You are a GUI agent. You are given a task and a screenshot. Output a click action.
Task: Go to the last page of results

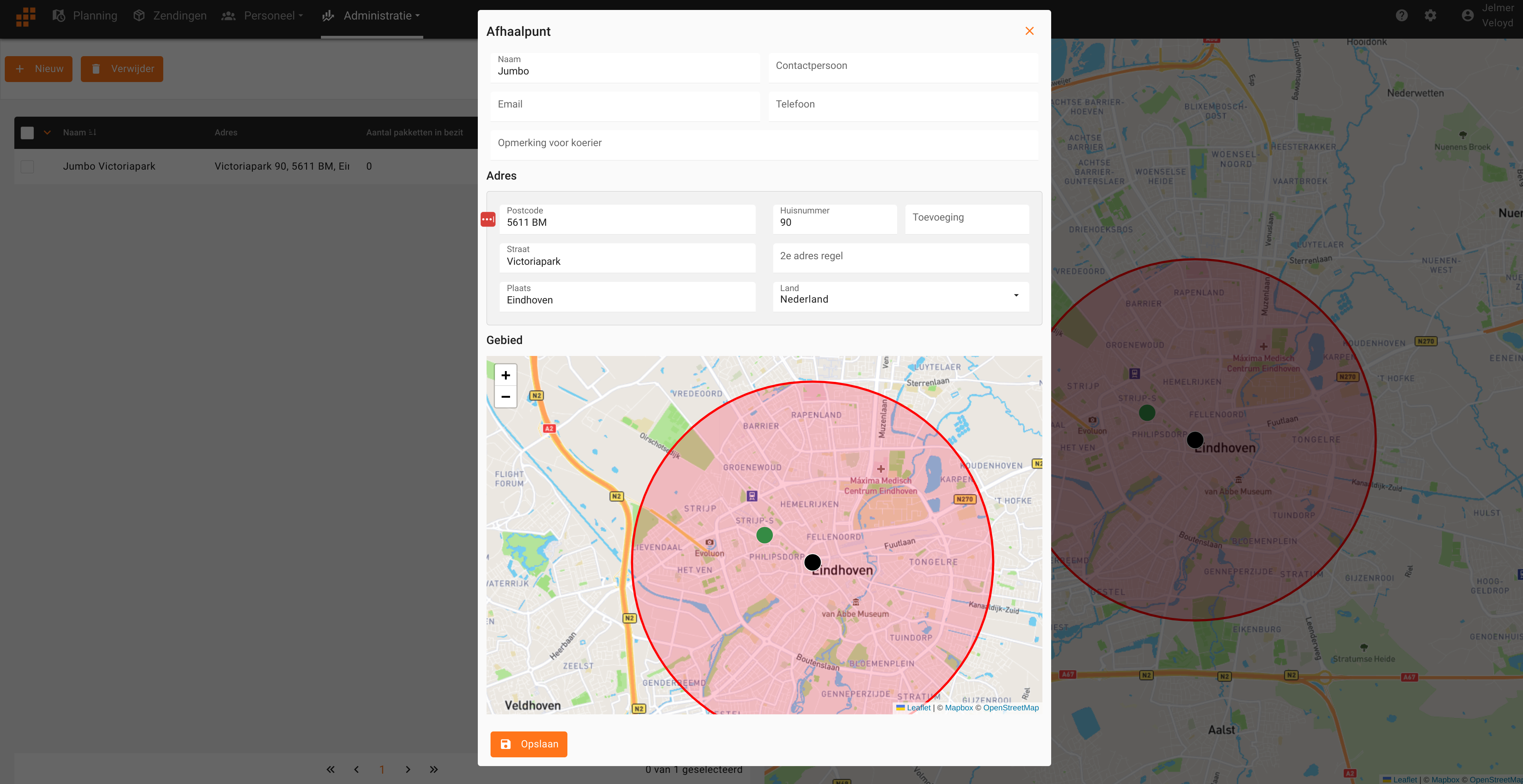tap(433, 769)
